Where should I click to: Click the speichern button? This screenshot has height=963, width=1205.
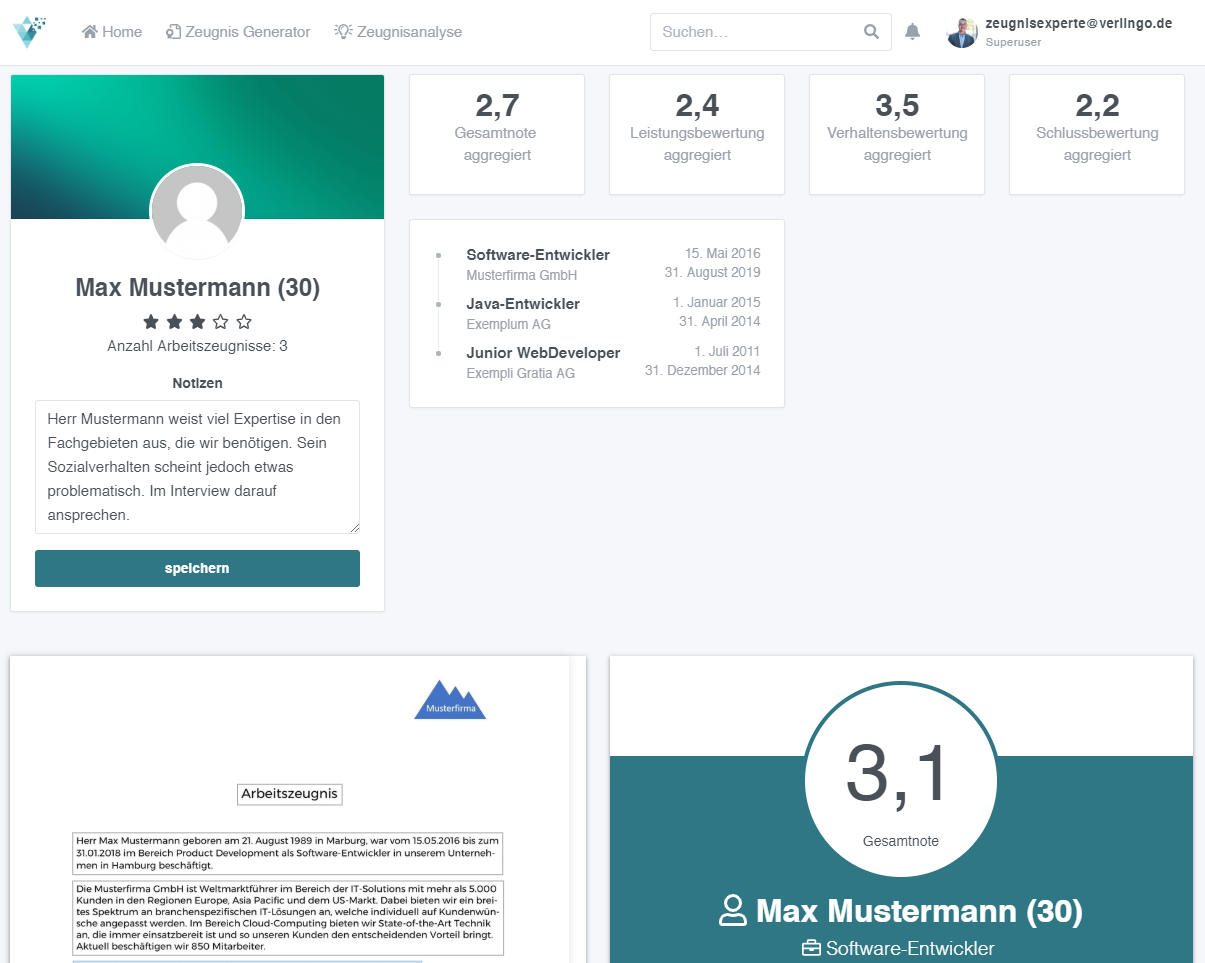(197, 568)
